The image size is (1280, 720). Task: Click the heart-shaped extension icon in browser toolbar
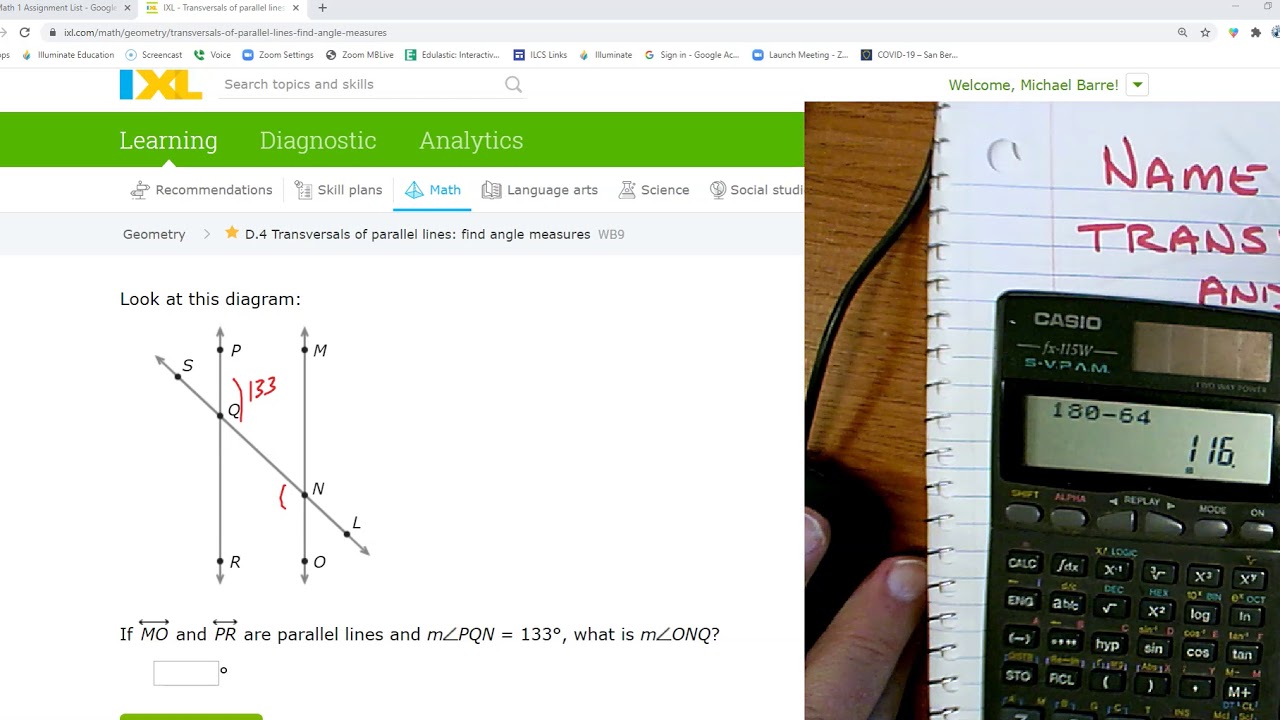tap(1233, 32)
